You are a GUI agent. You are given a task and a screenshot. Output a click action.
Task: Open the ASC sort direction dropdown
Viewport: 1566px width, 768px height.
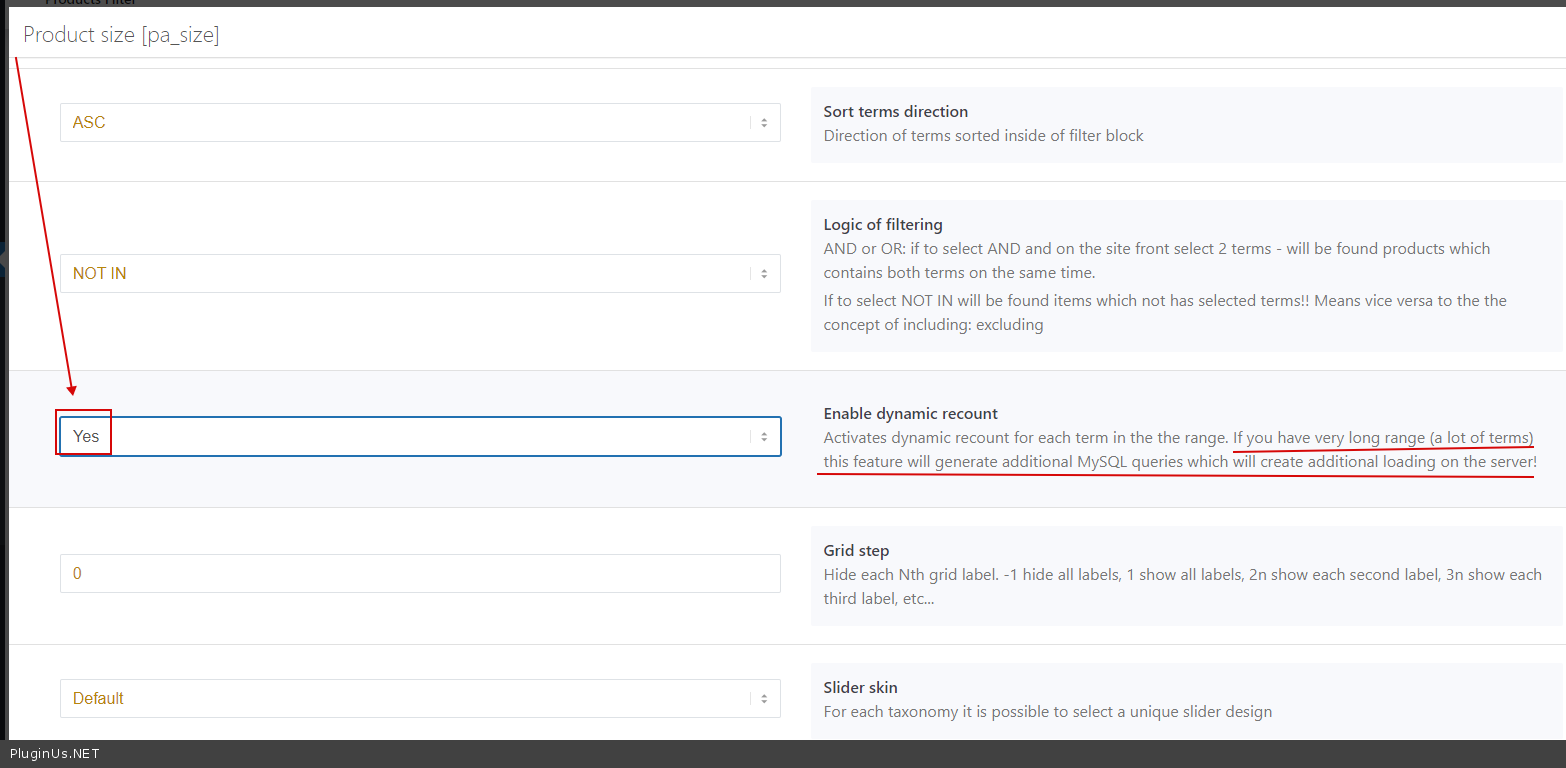pyautogui.click(x=400, y=123)
